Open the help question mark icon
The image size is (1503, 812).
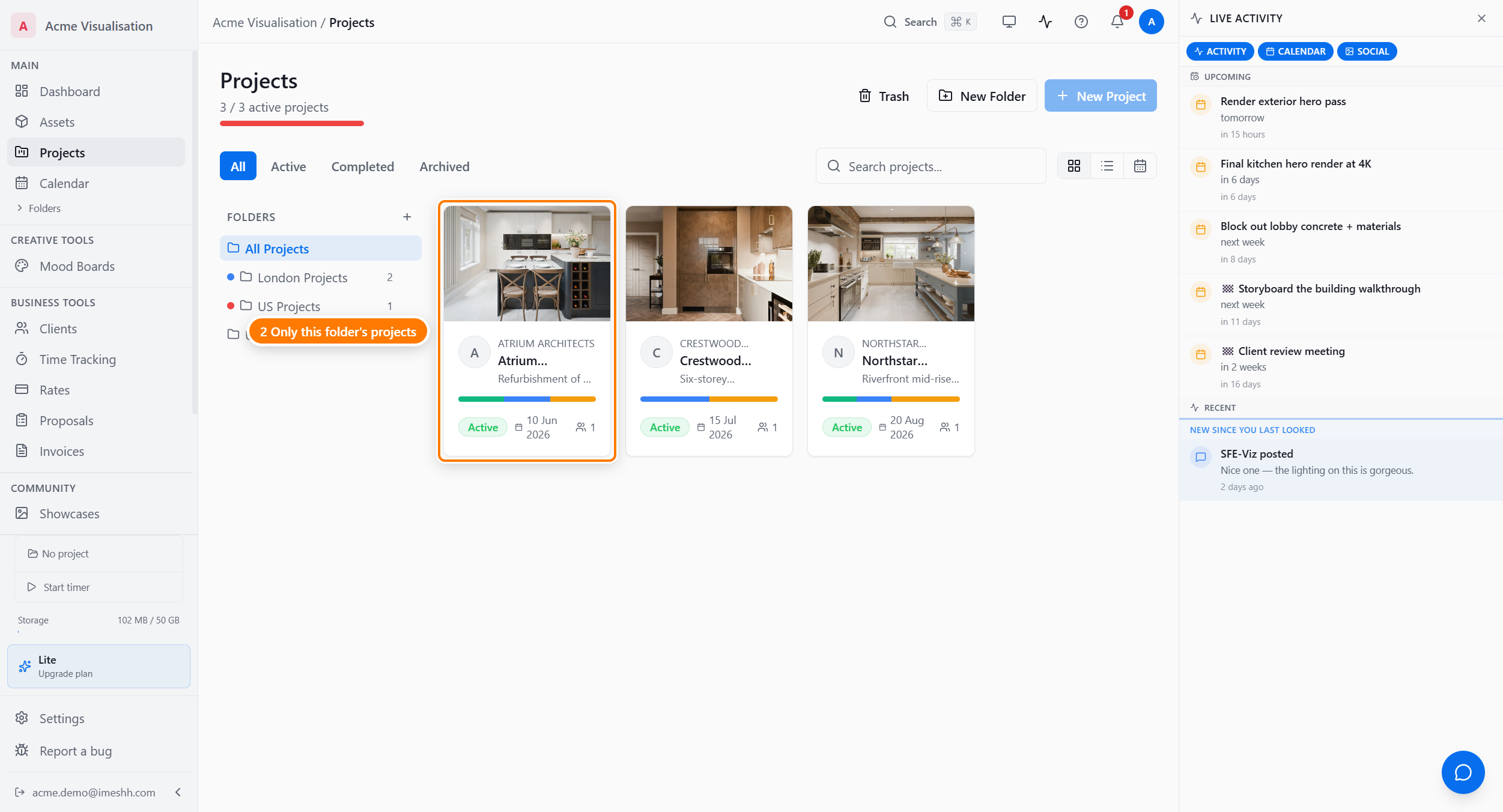(x=1081, y=22)
